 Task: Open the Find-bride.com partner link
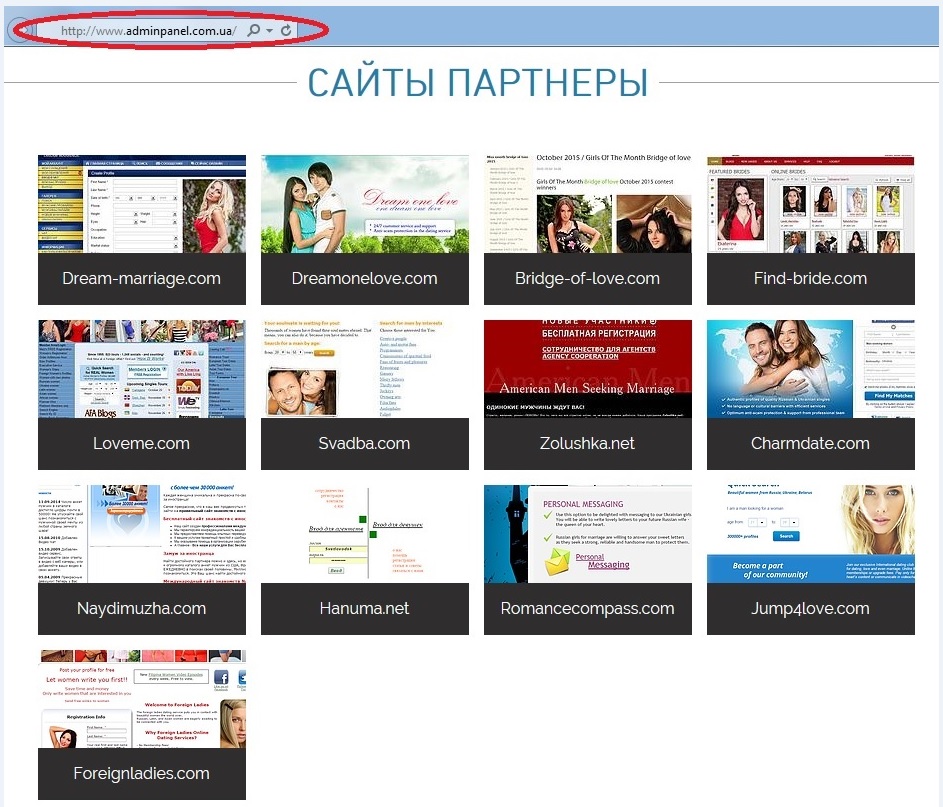tap(810, 278)
